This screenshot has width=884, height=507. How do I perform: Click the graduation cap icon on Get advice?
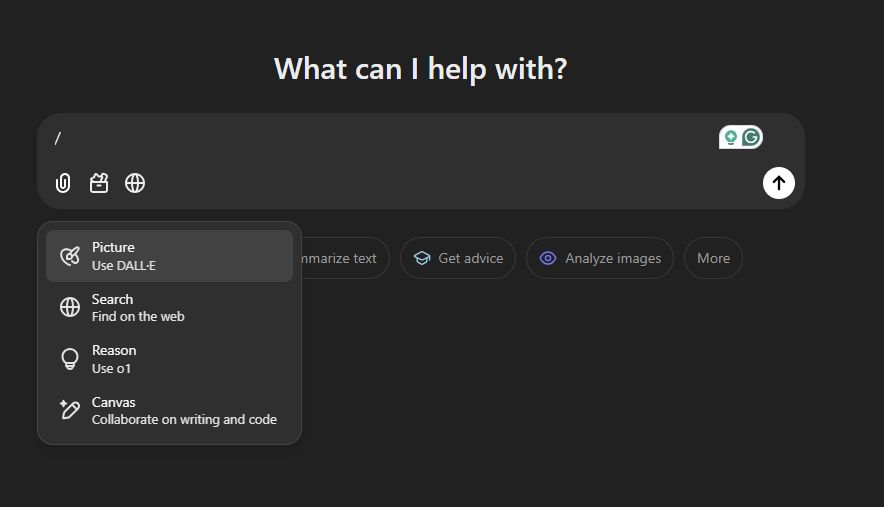point(422,258)
